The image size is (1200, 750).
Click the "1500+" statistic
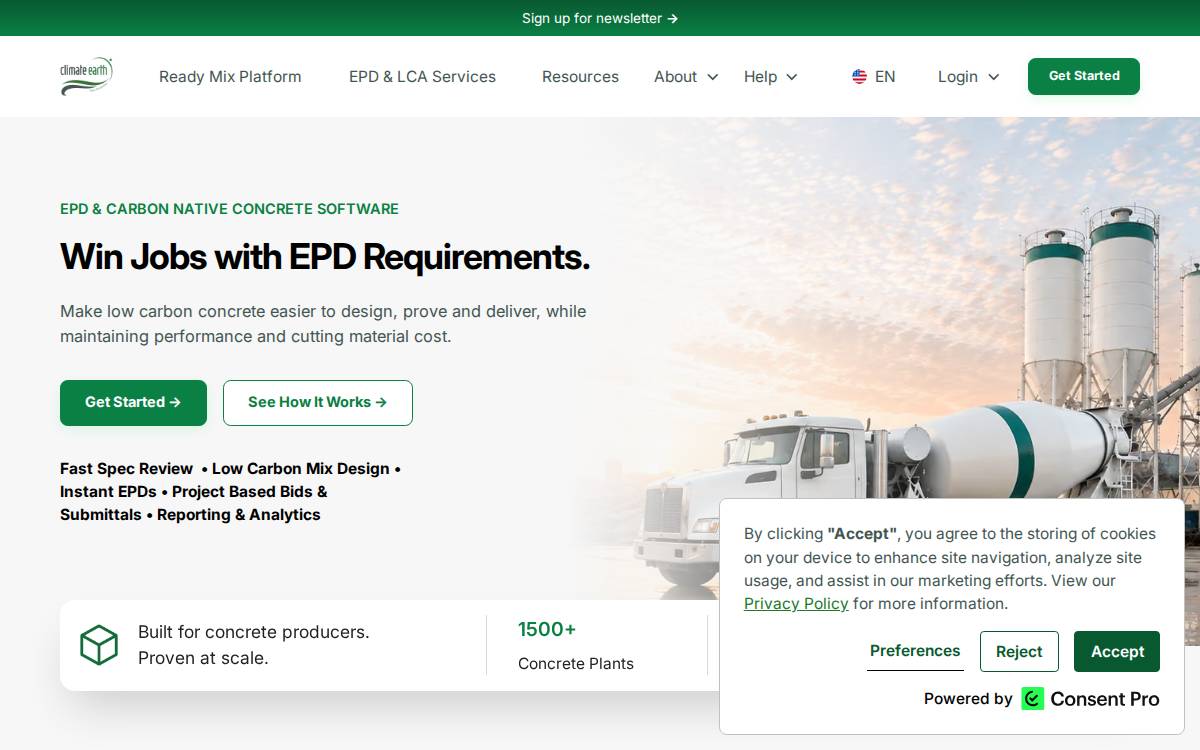(x=547, y=629)
